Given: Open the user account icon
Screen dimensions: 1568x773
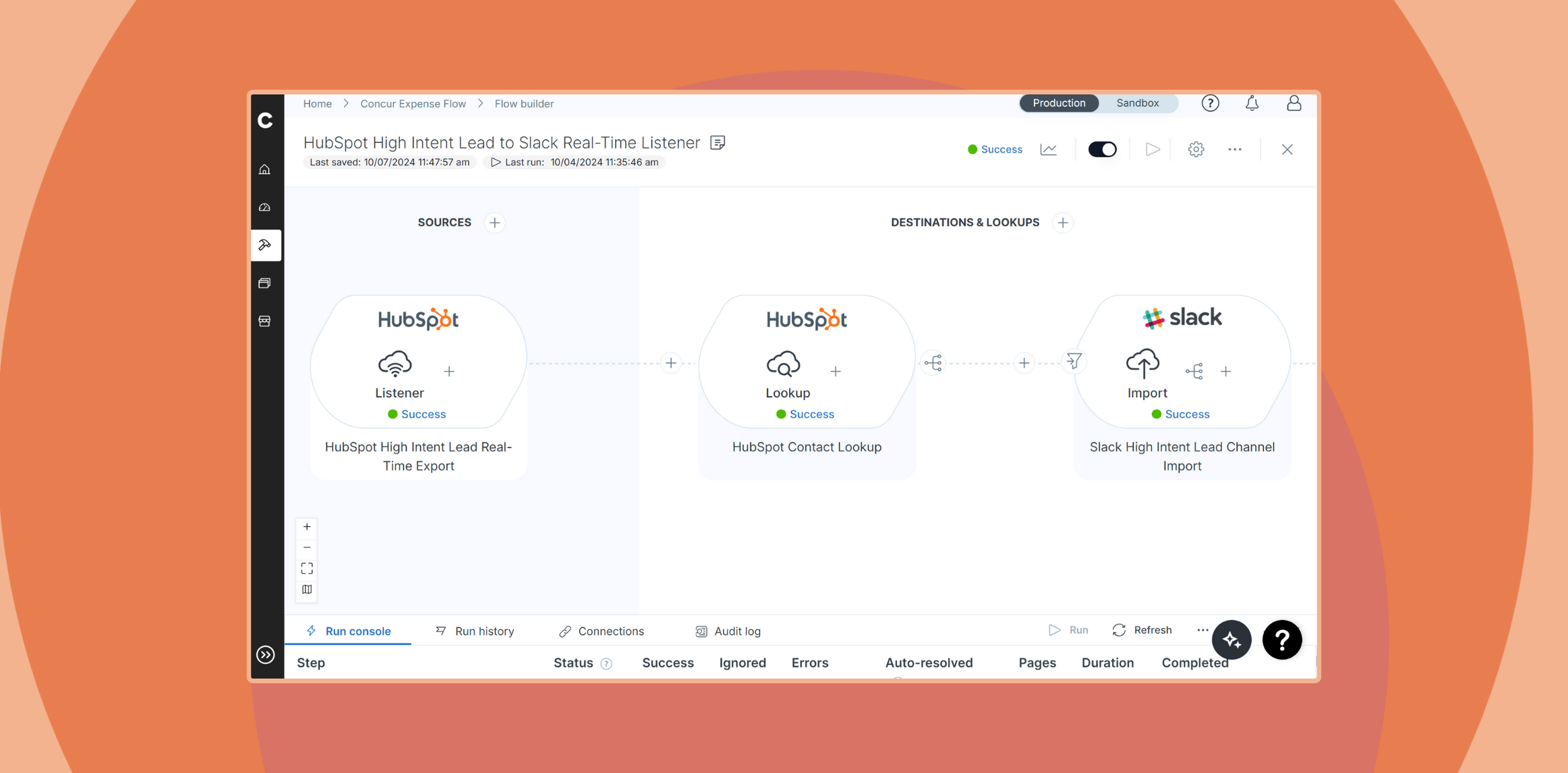Looking at the screenshot, I should coord(1294,103).
